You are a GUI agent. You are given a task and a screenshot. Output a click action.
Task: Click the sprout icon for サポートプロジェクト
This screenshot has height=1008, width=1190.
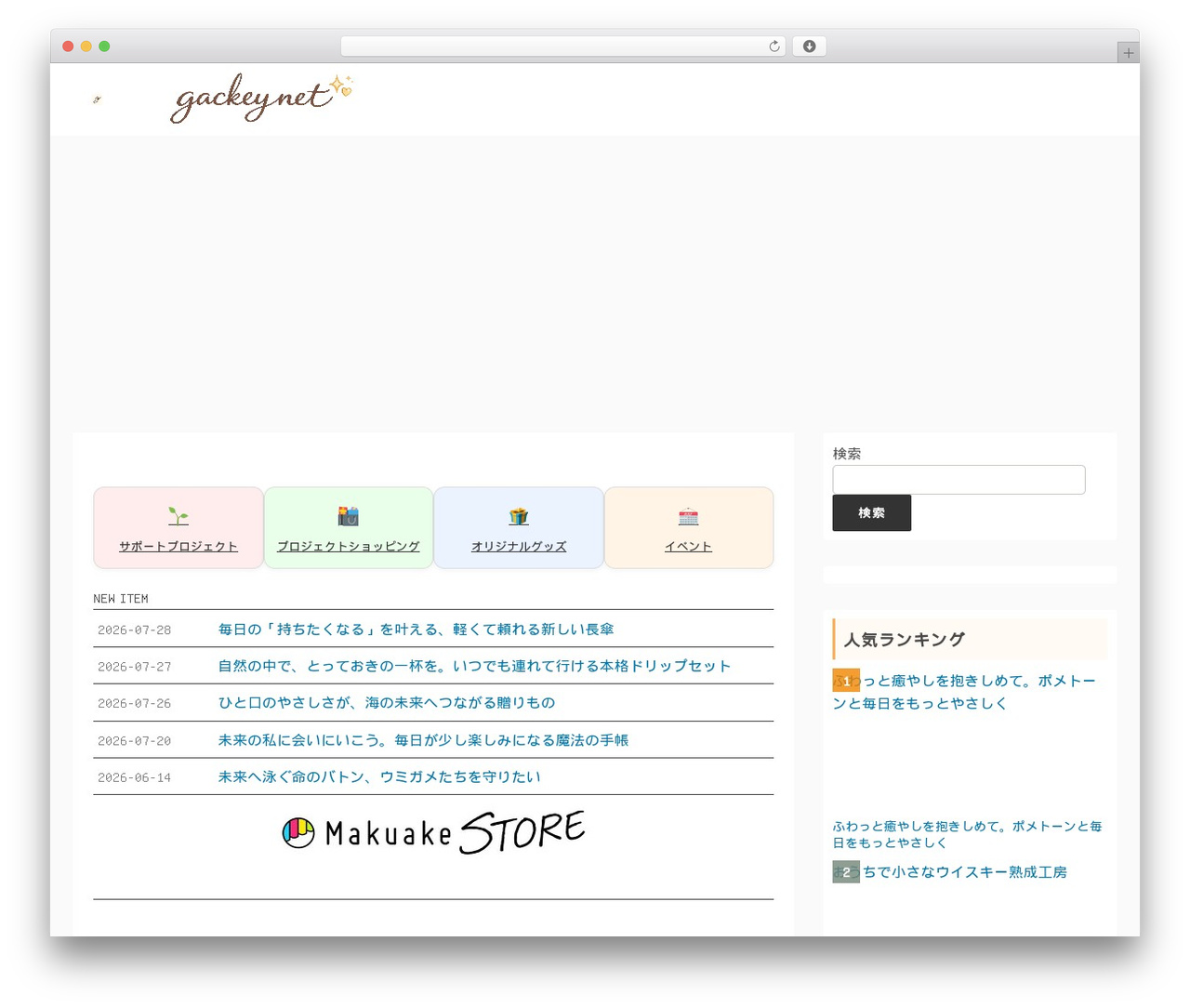178,516
